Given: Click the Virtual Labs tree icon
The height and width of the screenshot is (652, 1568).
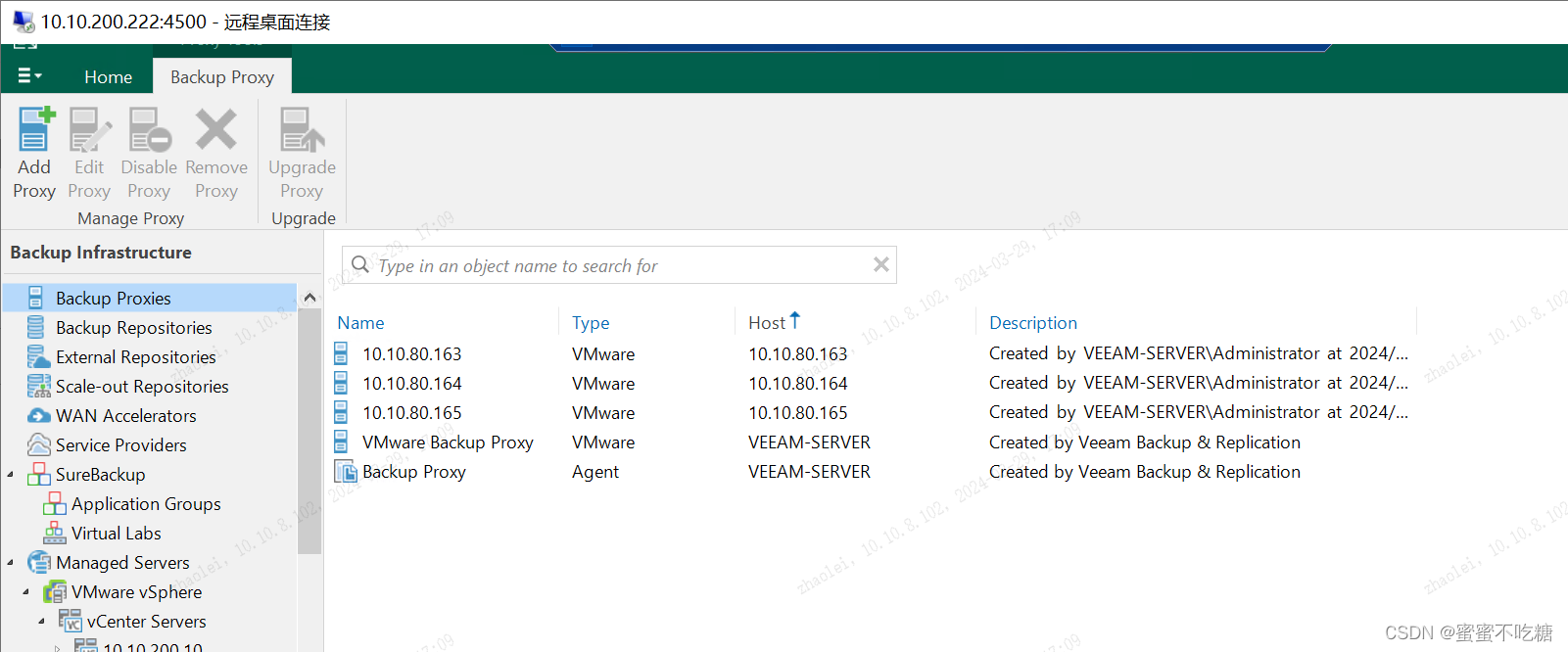Looking at the screenshot, I should coord(55,533).
